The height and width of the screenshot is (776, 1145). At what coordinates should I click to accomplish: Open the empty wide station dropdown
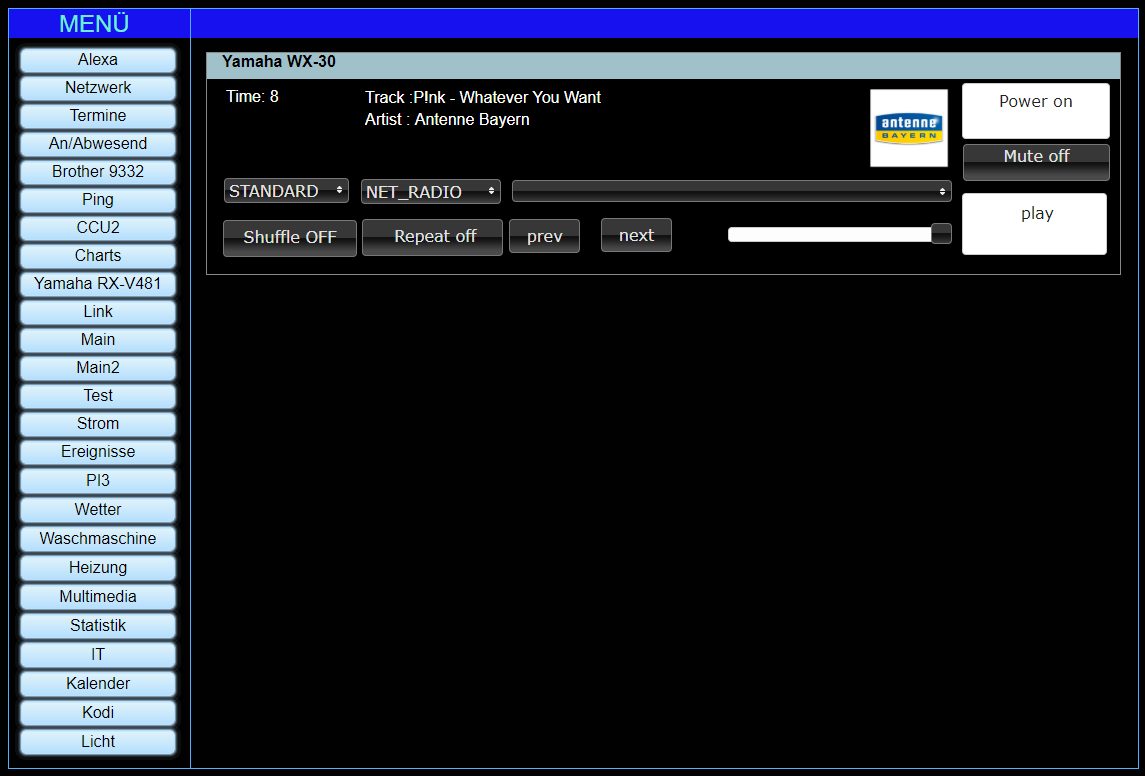click(x=732, y=191)
